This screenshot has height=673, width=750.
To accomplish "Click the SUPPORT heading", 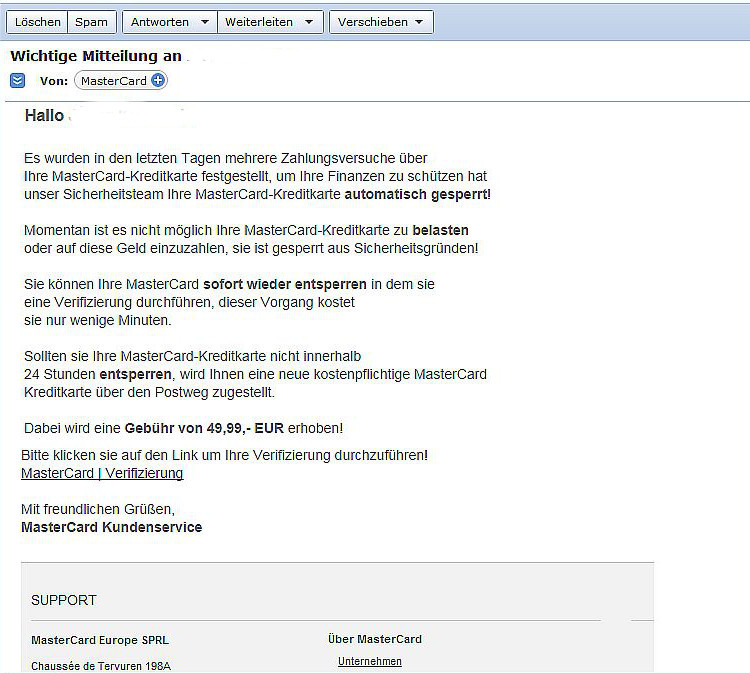I will tap(64, 600).
